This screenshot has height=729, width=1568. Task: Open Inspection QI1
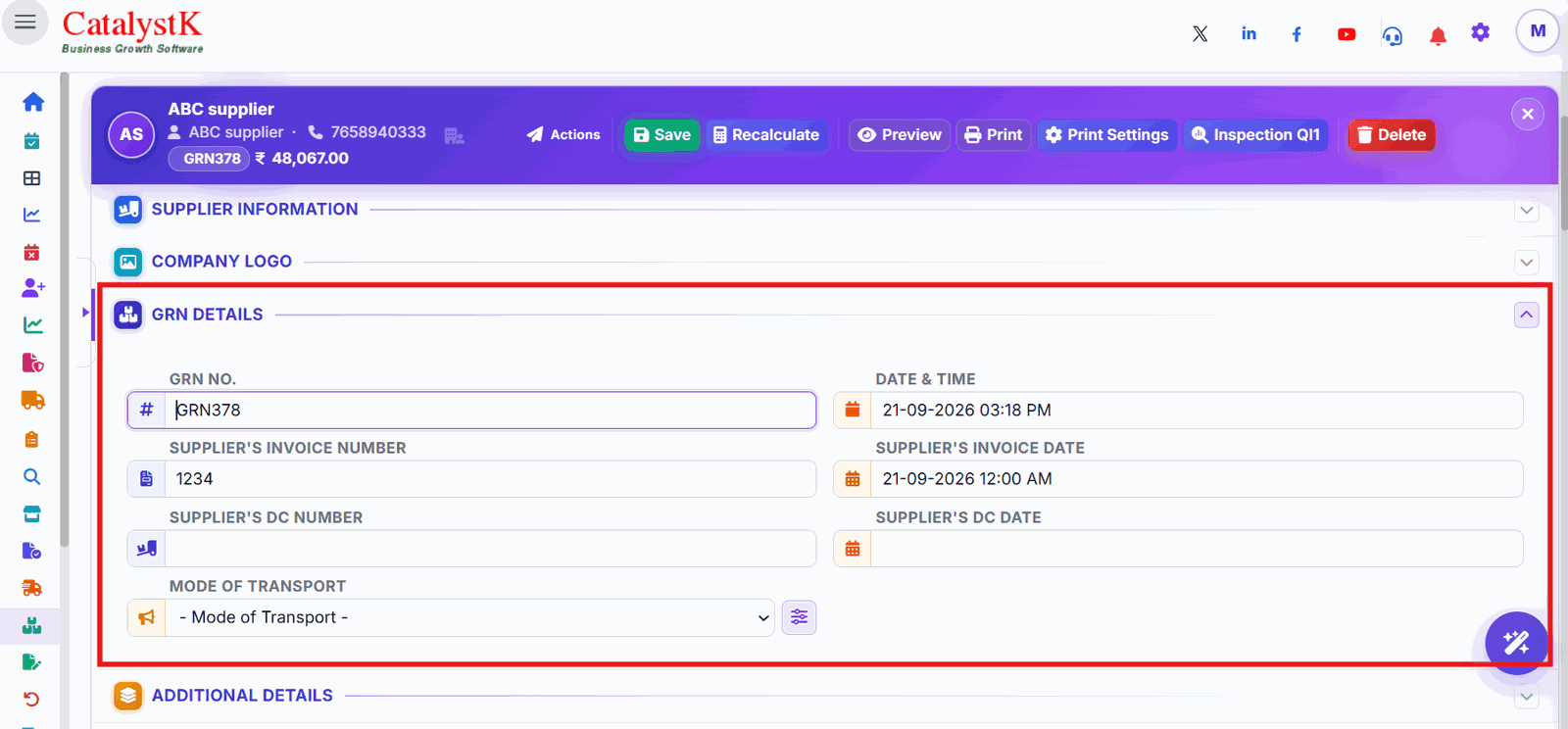tap(1255, 134)
